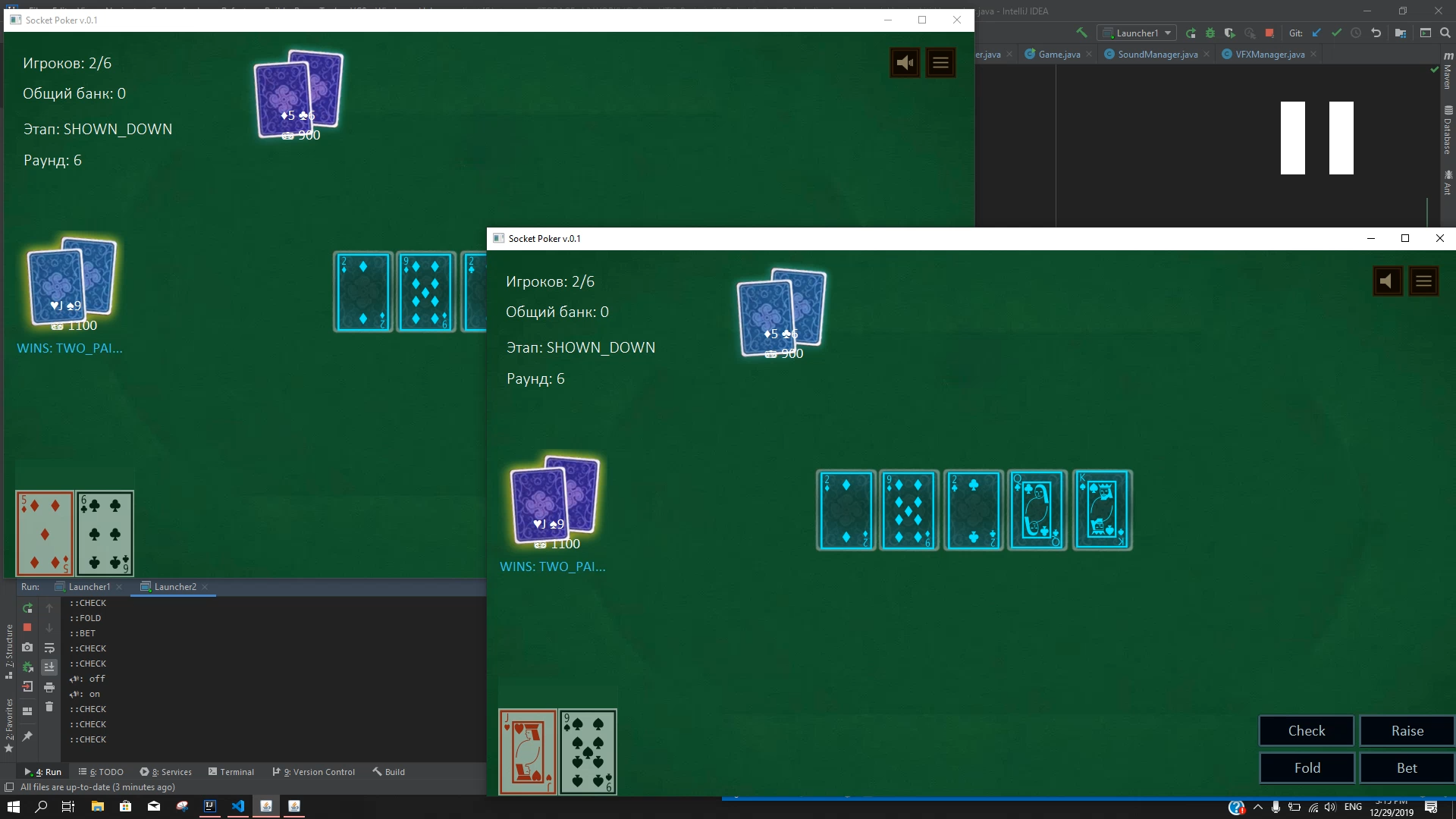Viewport: 1456px width, 819px height.
Task: Open the Terminal tool window
Action: click(x=231, y=772)
